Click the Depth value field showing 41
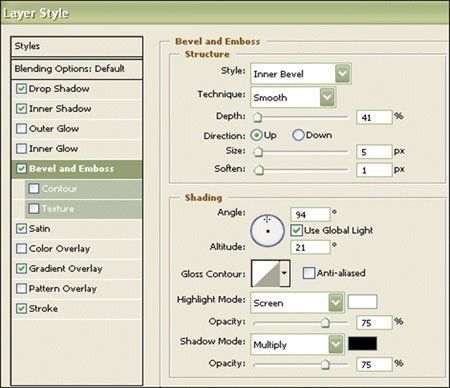 click(374, 117)
